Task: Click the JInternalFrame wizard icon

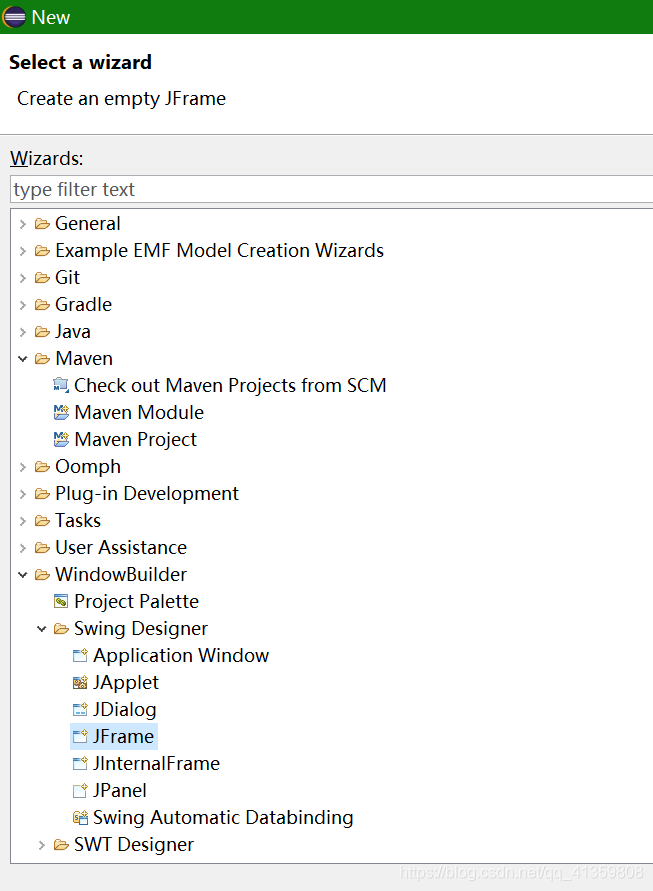Action: click(x=80, y=764)
